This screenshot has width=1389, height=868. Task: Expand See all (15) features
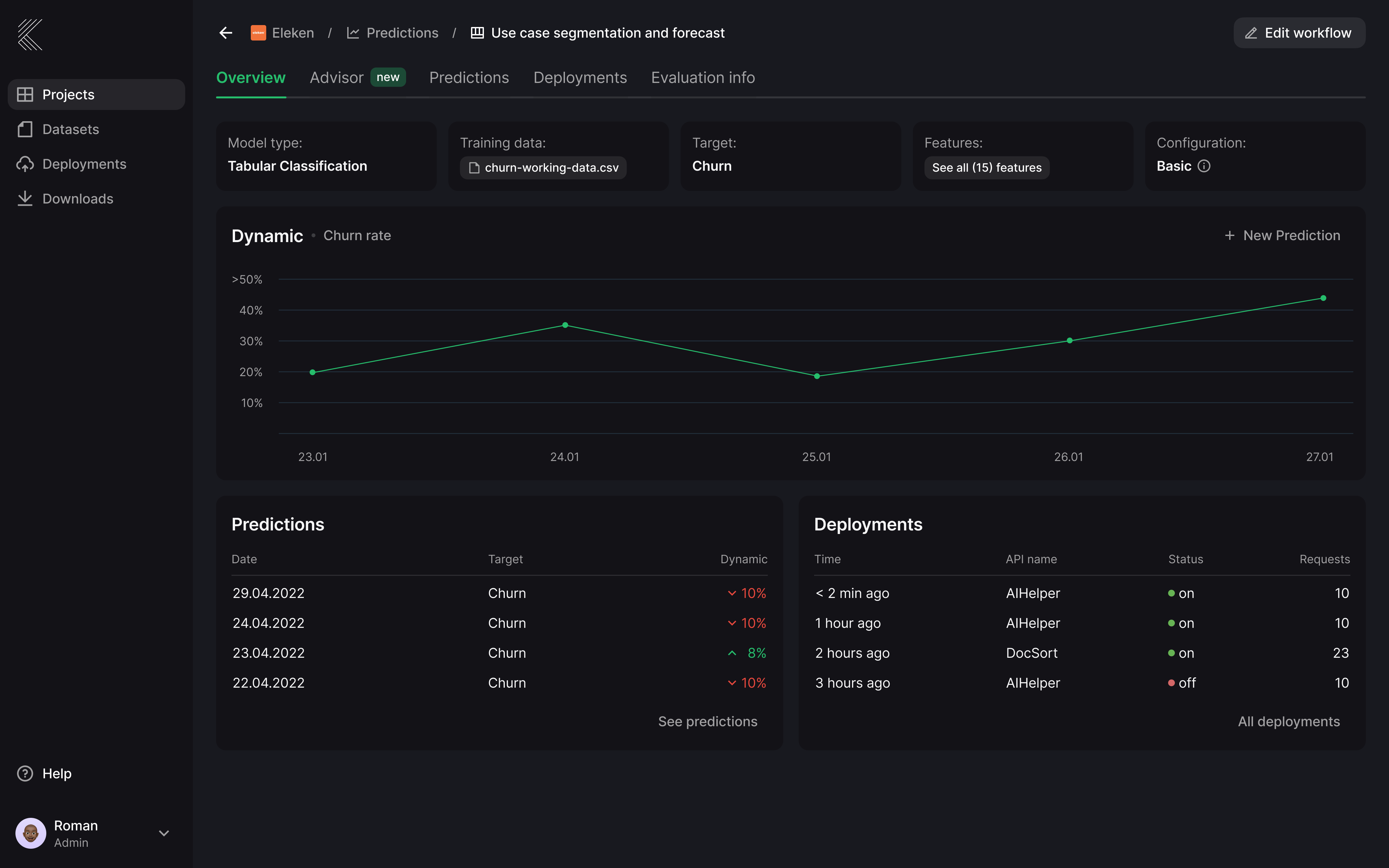(986, 167)
